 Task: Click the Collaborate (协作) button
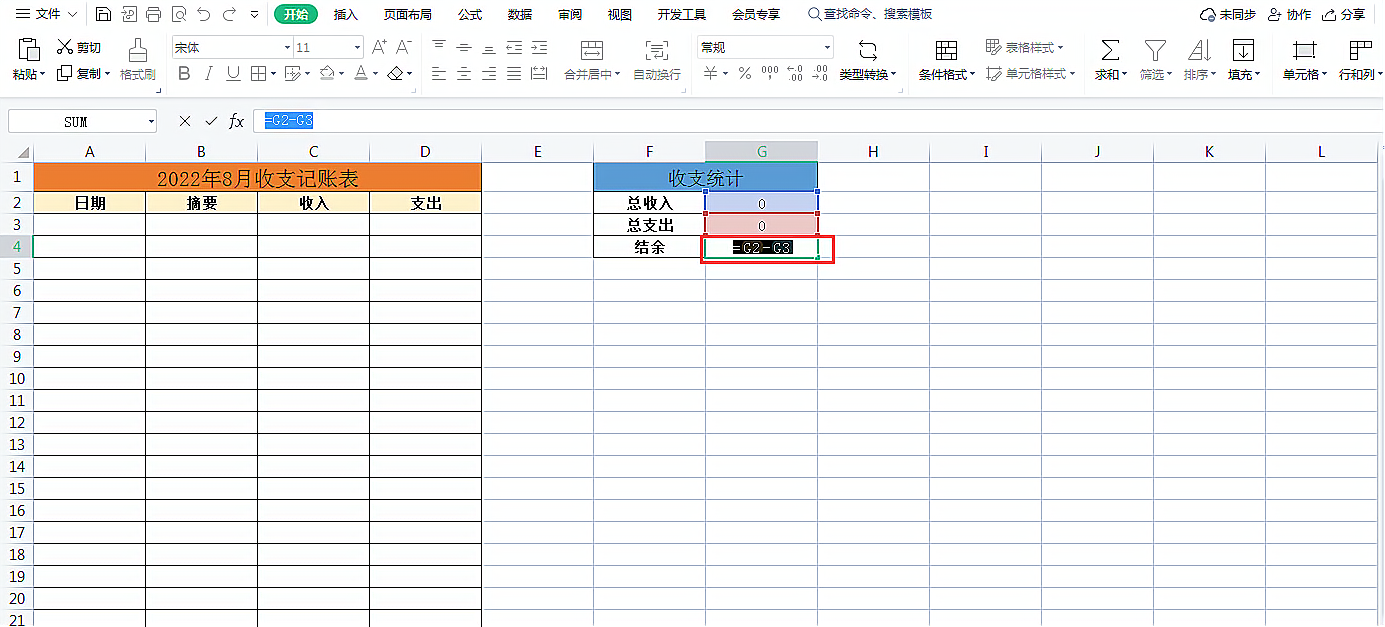point(1289,14)
